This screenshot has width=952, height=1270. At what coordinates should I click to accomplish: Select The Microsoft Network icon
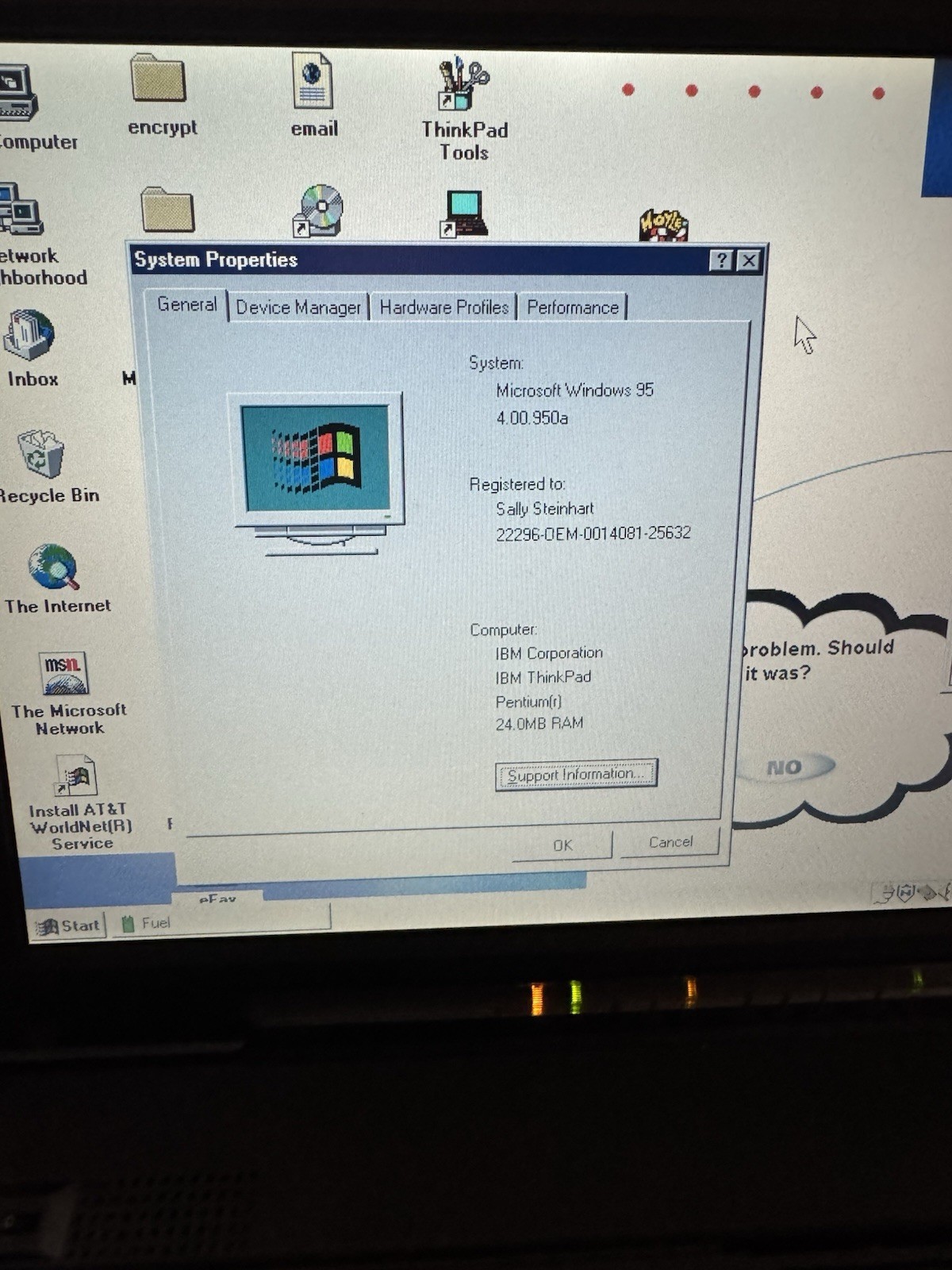[63, 673]
